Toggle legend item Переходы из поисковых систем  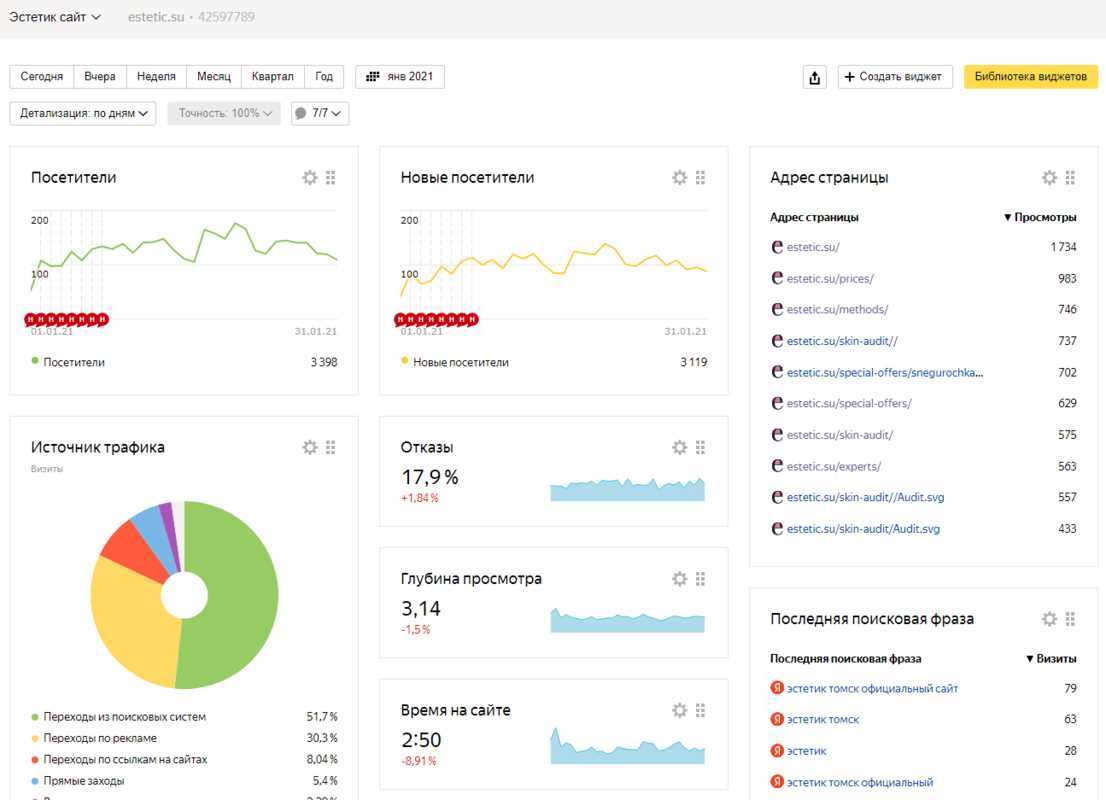118,717
